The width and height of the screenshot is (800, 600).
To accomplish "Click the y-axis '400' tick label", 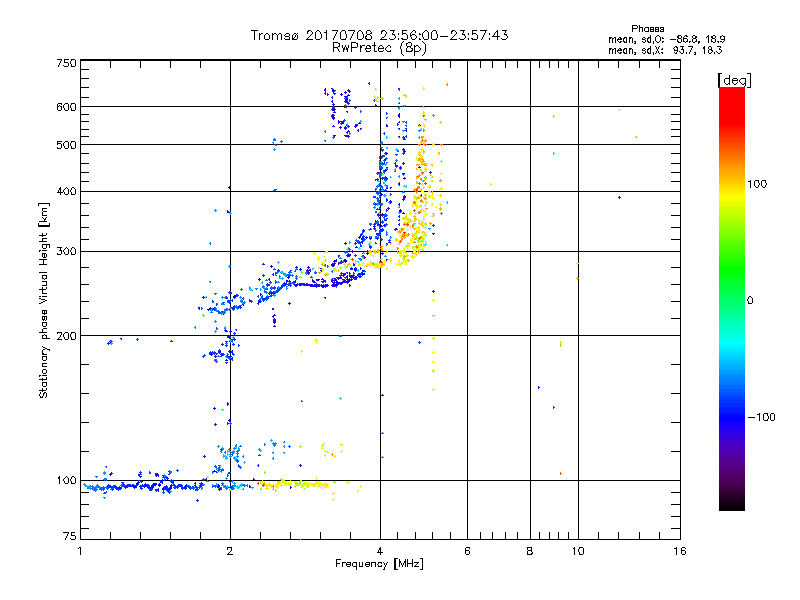I will tap(66, 192).
